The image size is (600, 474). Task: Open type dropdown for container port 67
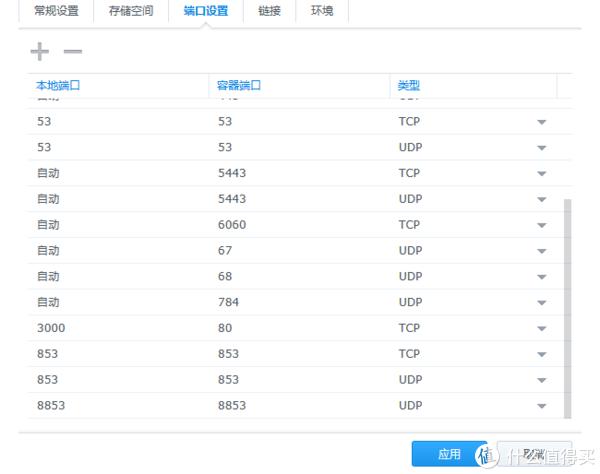[x=541, y=251]
